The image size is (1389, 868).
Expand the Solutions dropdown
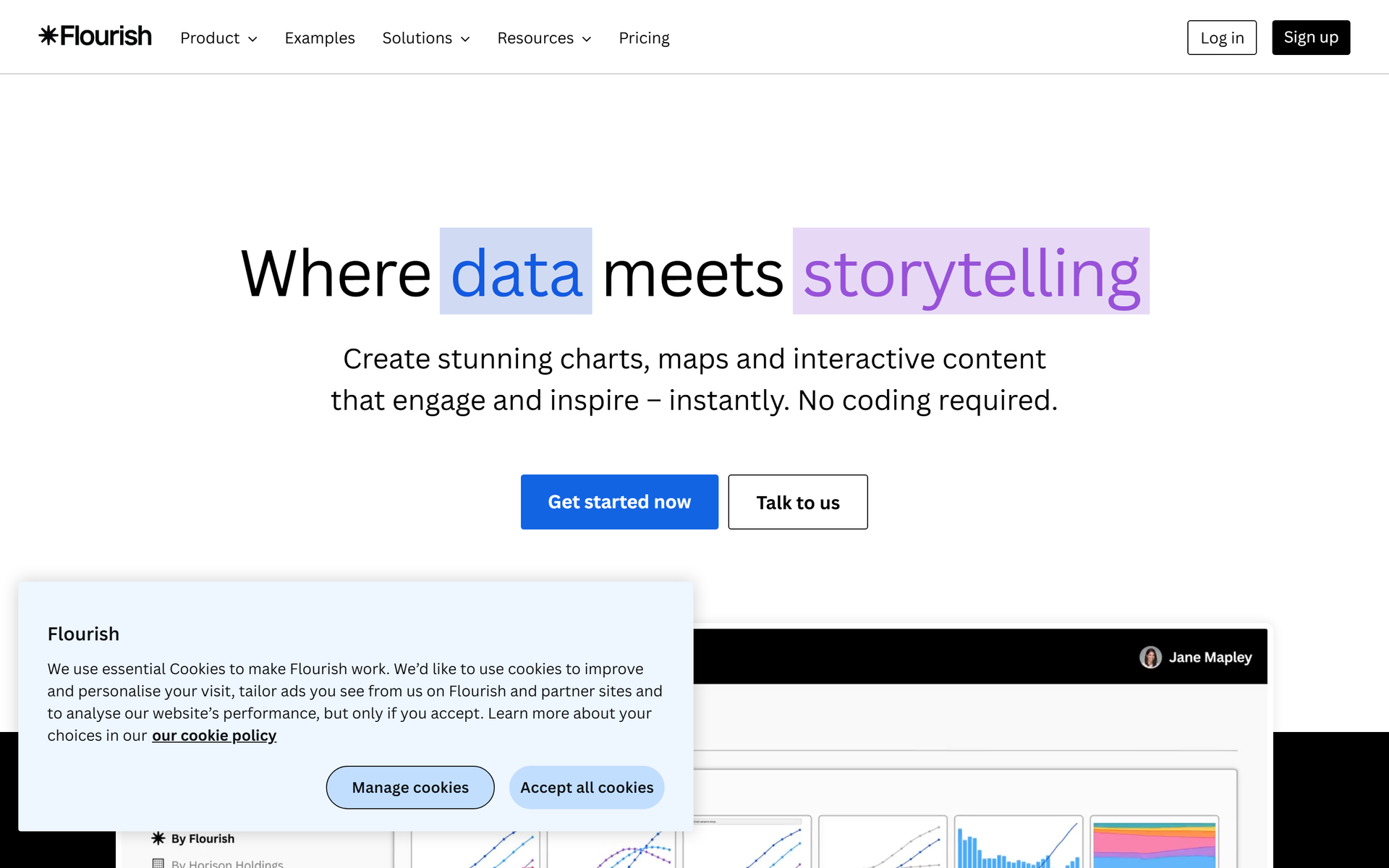(x=426, y=38)
